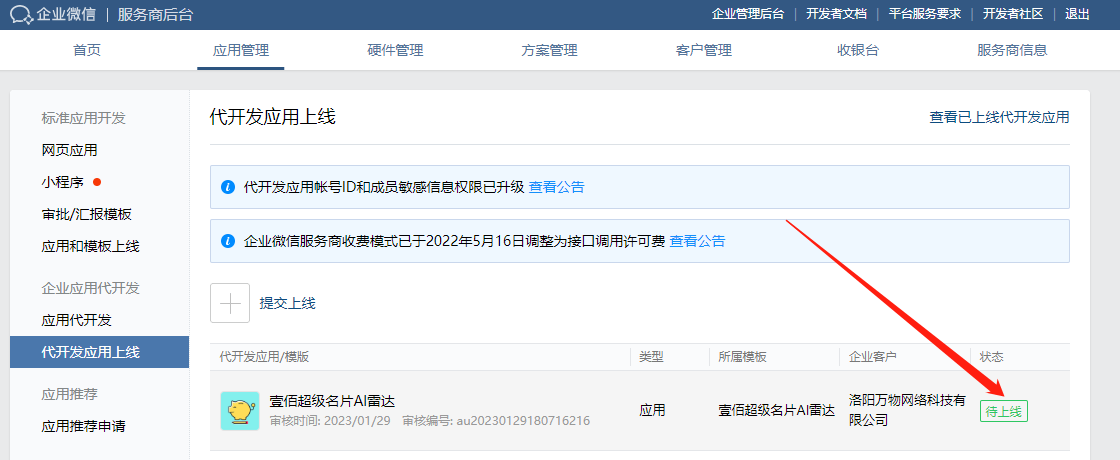Select 代开发应用上线 sidebar item
This screenshot has height=460, width=1120.
click(99, 352)
